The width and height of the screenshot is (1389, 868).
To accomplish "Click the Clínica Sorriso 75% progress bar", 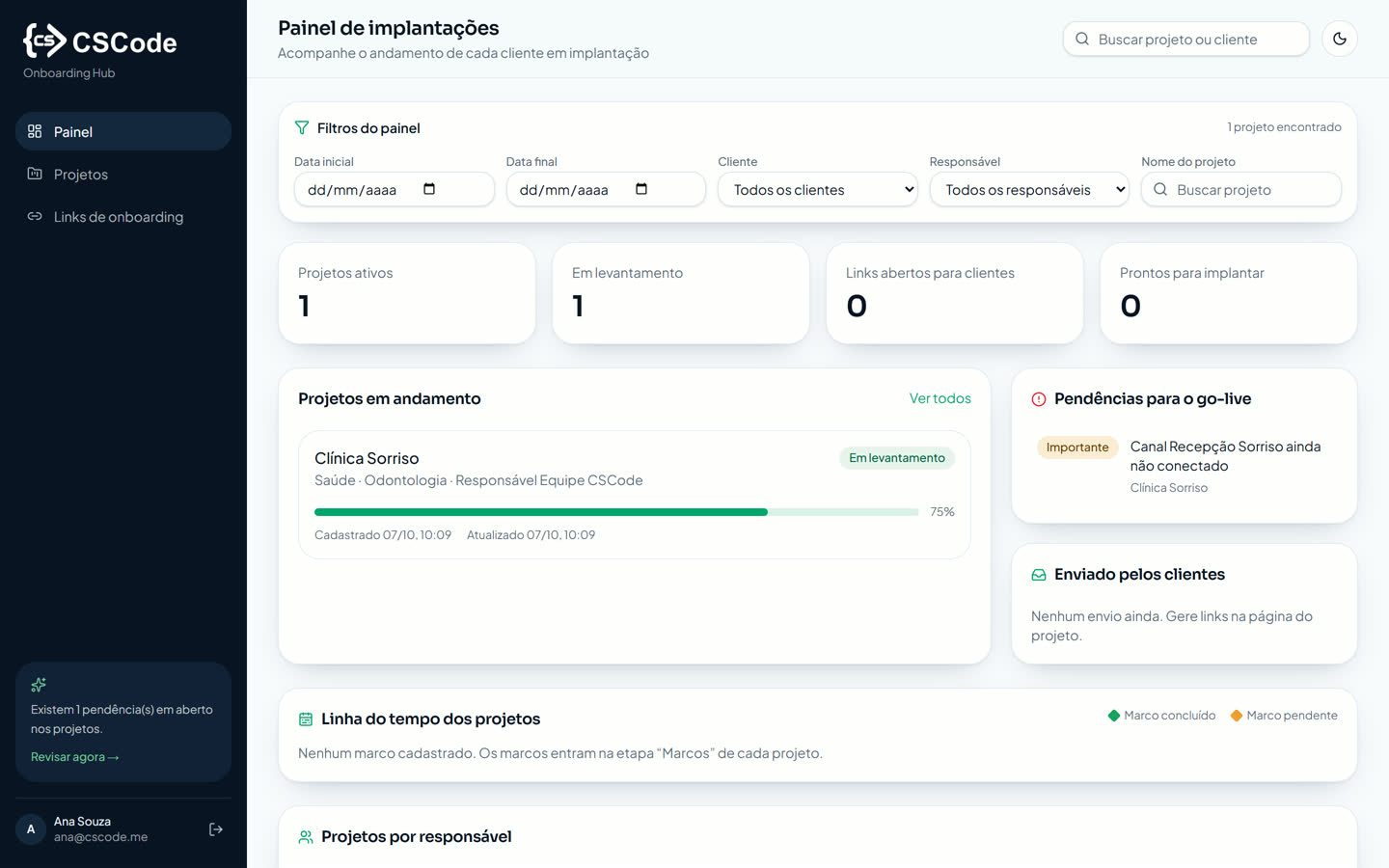I will 616,512.
